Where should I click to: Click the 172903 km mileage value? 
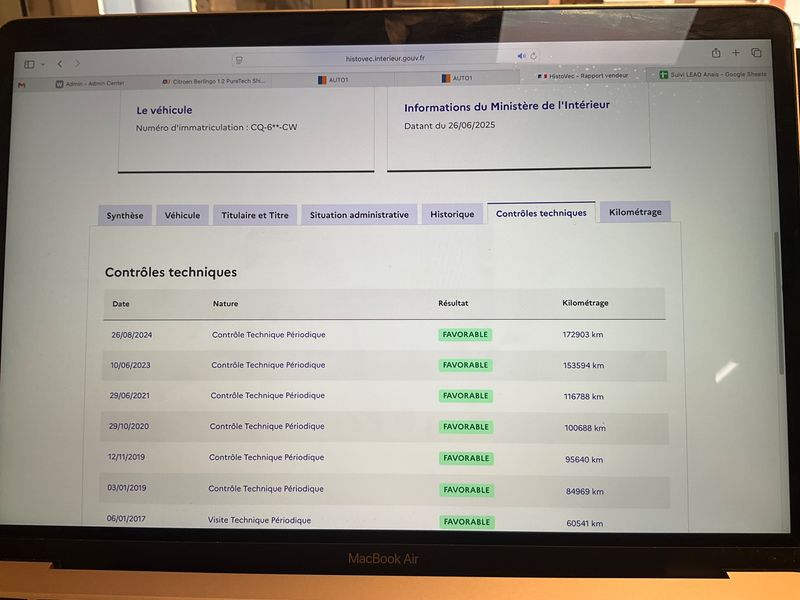[583, 335]
